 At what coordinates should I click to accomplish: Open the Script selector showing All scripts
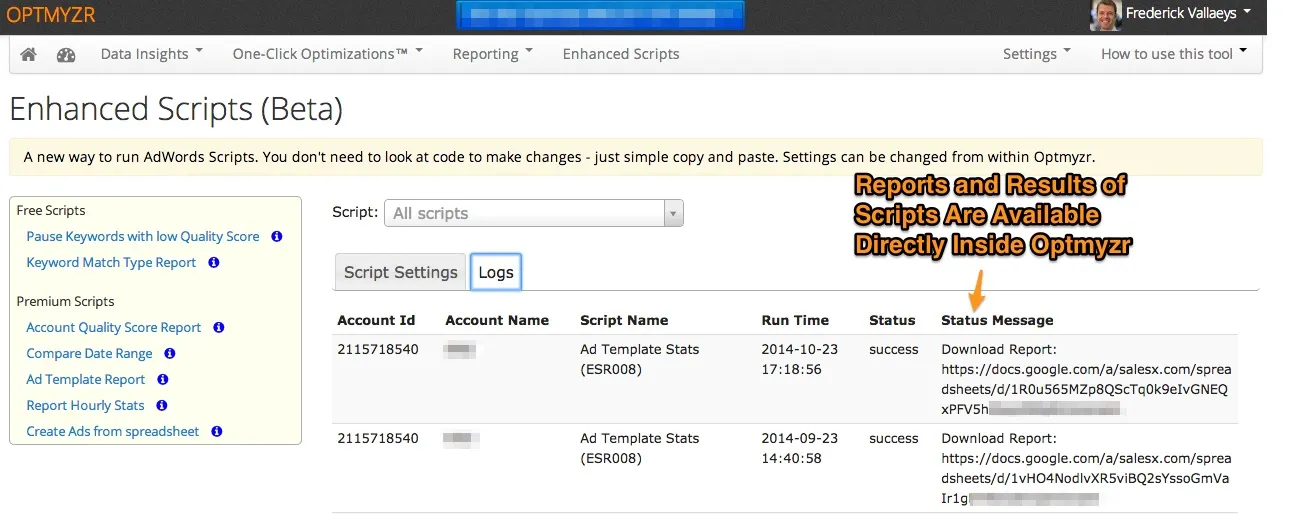pyautogui.click(x=533, y=213)
